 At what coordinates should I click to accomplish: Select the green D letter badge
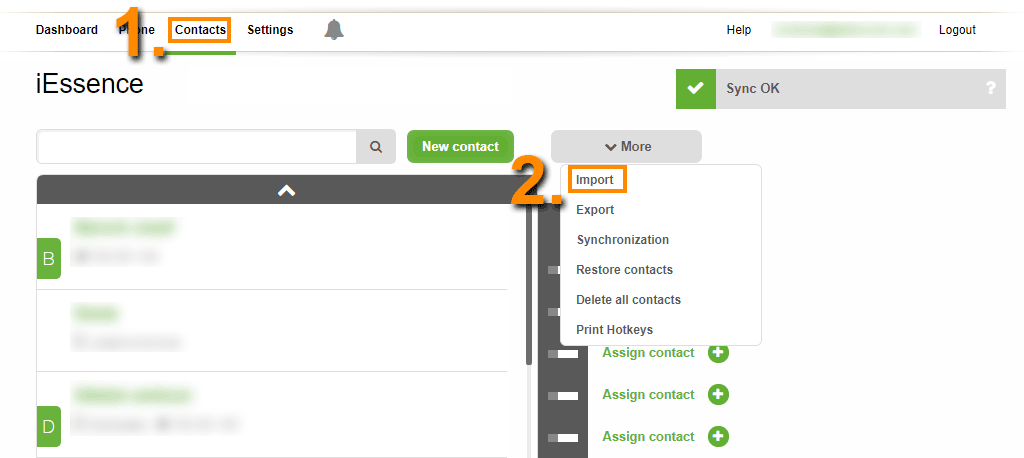tap(48, 426)
